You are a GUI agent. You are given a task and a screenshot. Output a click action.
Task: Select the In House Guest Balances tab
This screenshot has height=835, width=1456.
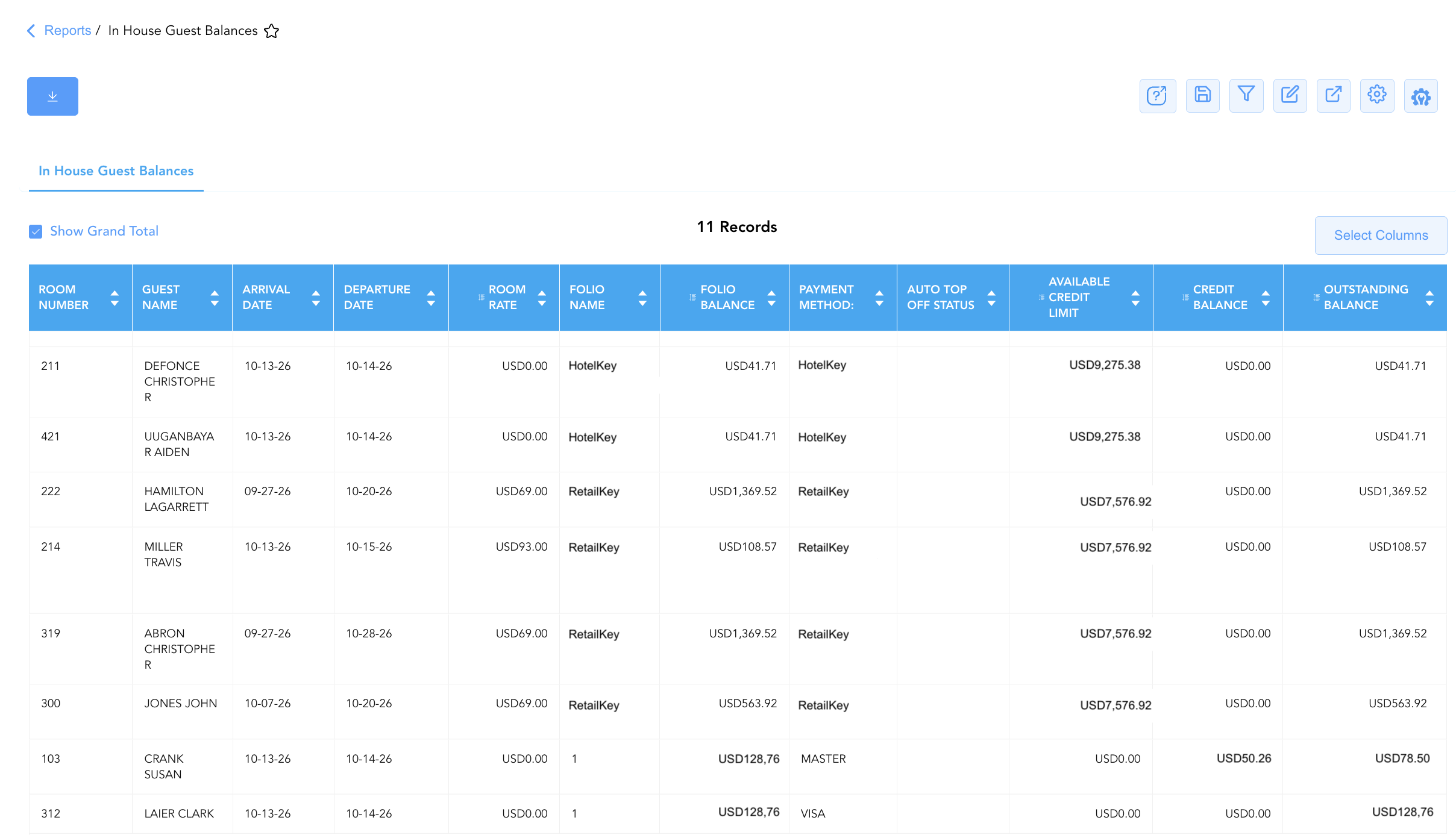pos(116,171)
